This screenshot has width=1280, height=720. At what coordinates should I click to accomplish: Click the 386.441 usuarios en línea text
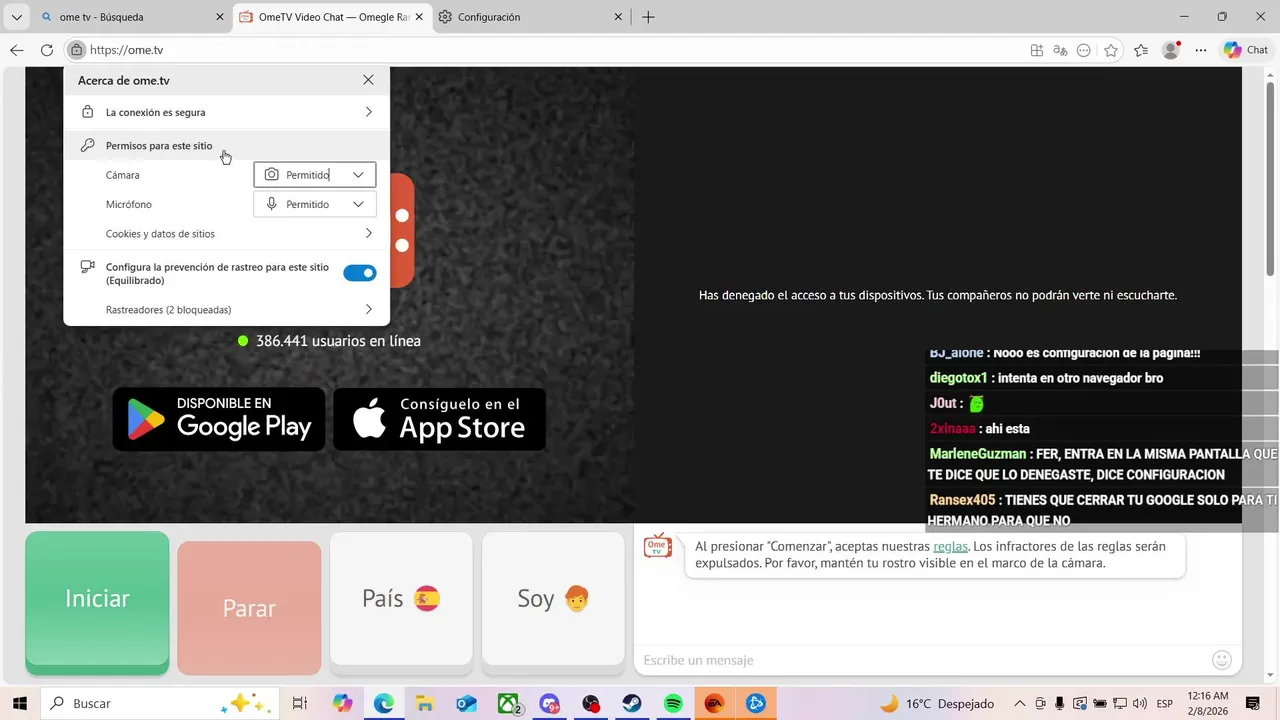coord(338,341)
